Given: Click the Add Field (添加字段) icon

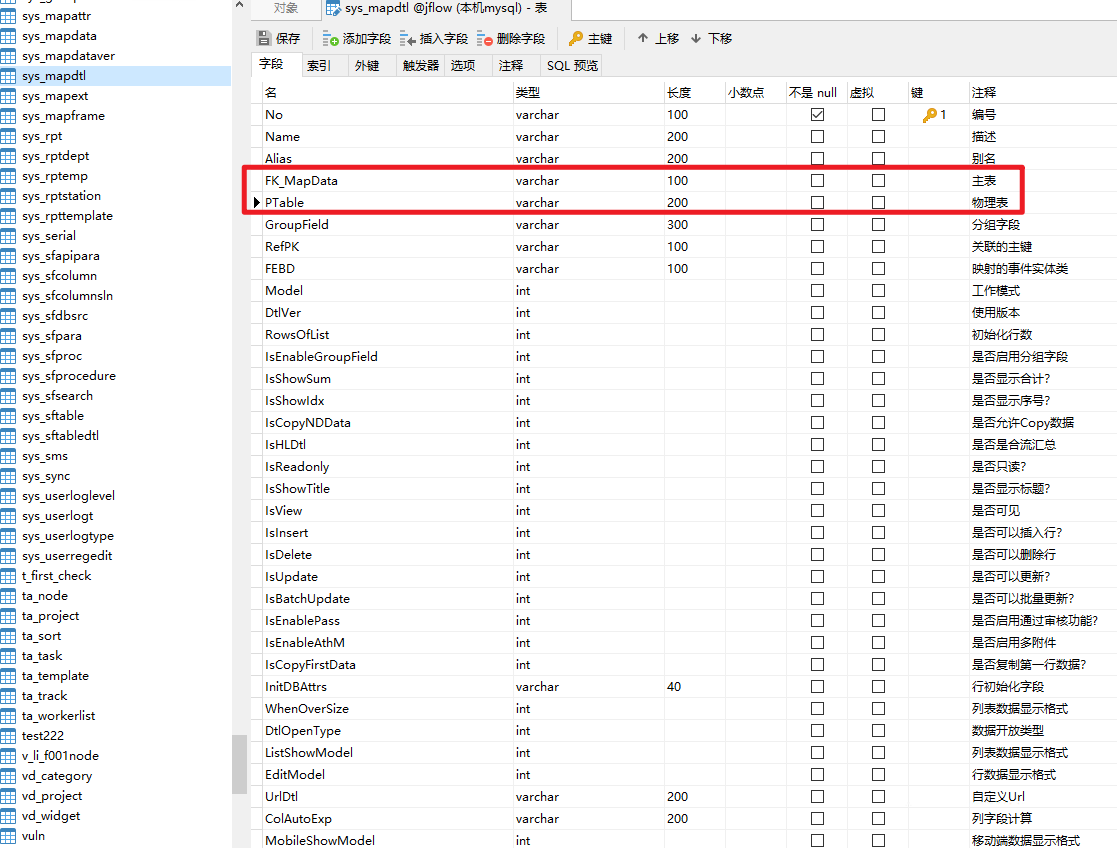Looking at the screenshot, I should click(330, 38).
